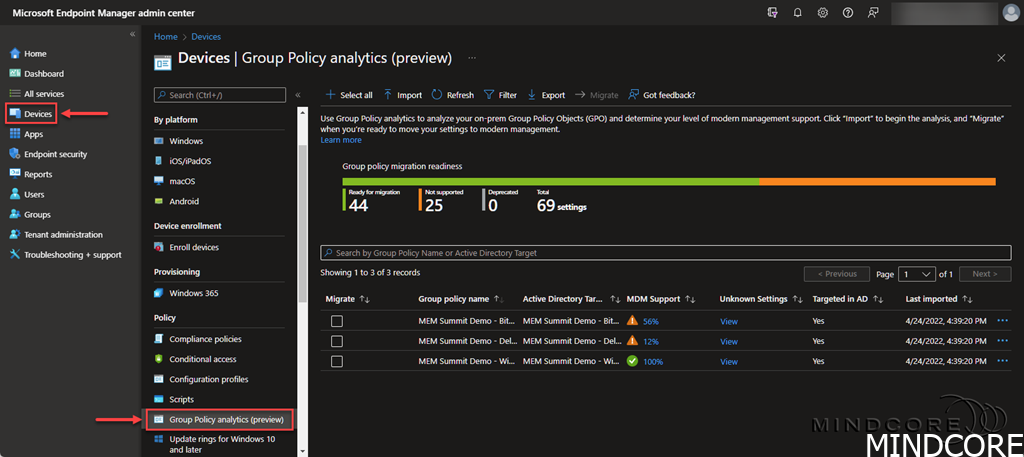Open the Filter toolbar option
This screenshot has height=457, width=1024.
[x=500, y=95]
